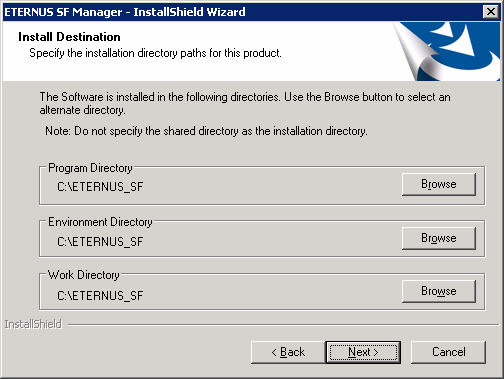
Task: Click the ETERNUS SF Manager title bar text
Action: point(125,12)
